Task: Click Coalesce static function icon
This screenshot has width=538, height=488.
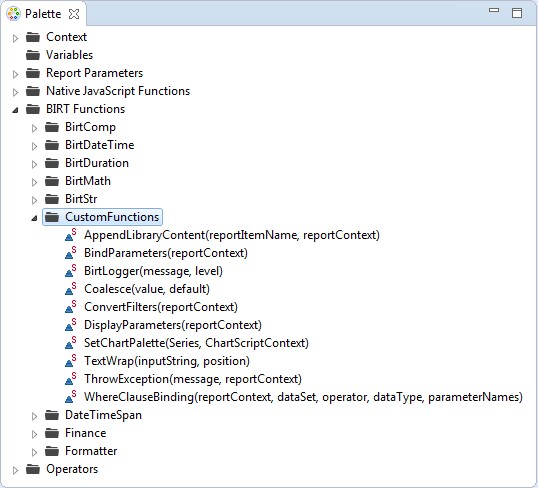Action: coord(71,289)
